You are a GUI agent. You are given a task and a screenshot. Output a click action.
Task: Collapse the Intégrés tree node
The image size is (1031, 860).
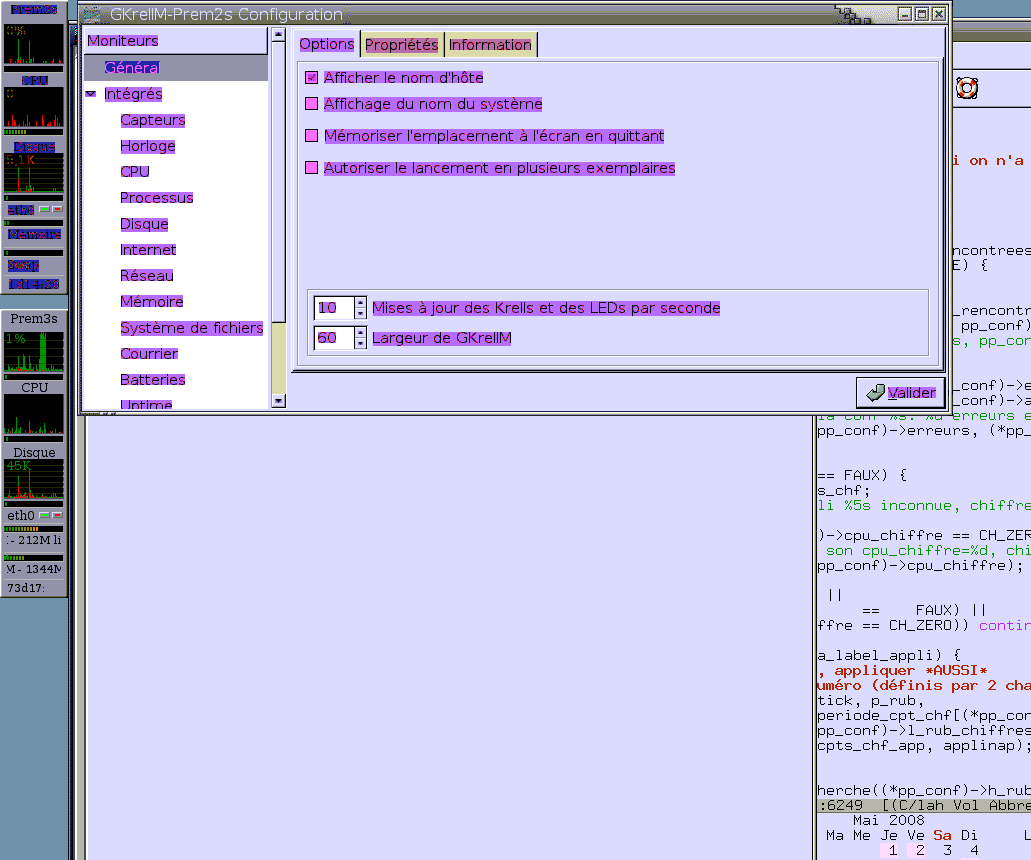(91, 94)
